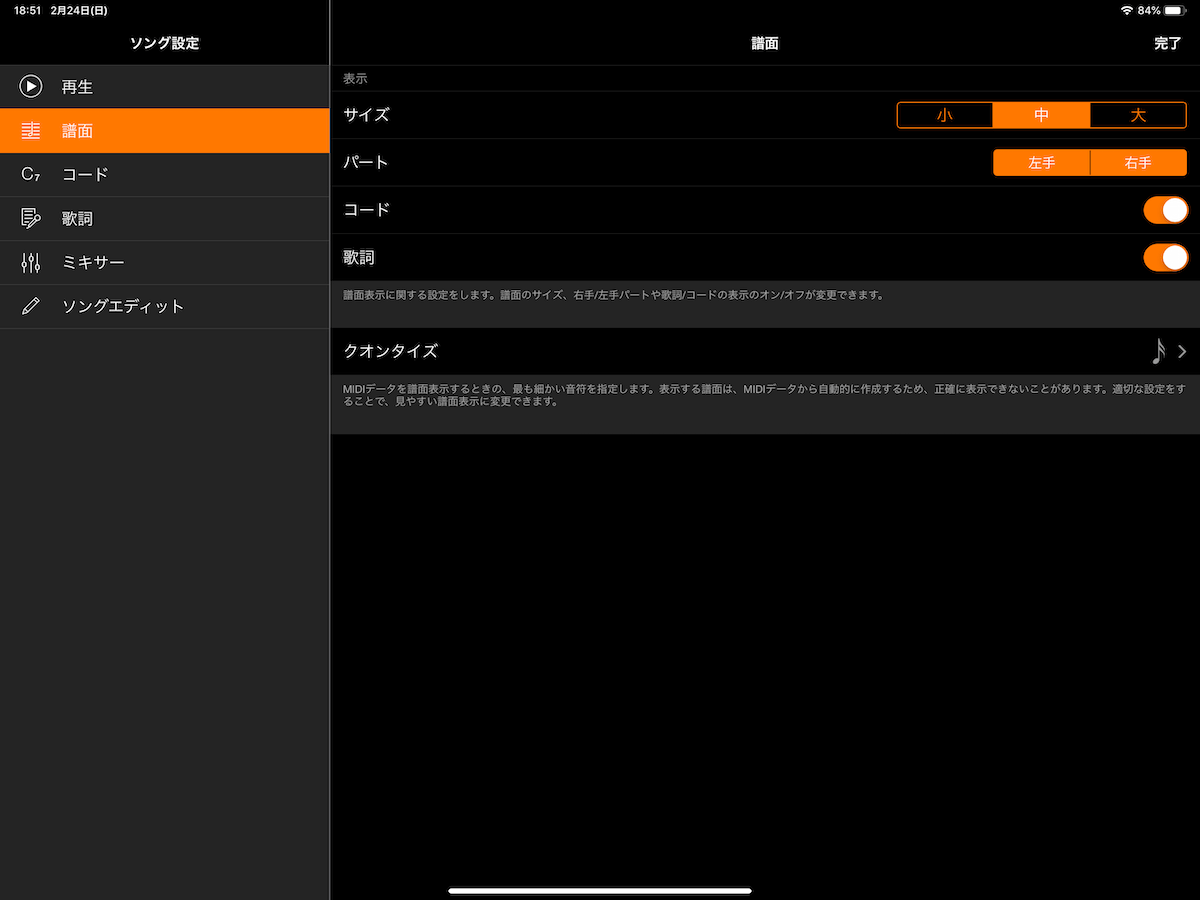The image size is (1200, 900).
Task: Click the Wi-Fi status icon
Action: point(1127,10)
